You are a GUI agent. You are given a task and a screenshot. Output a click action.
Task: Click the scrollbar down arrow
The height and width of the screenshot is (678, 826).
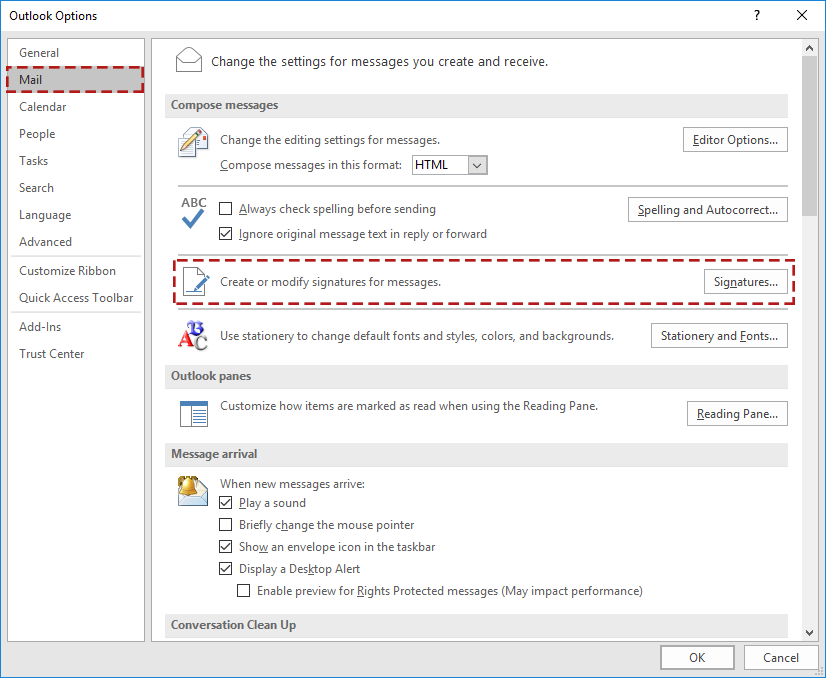[809, 633]
